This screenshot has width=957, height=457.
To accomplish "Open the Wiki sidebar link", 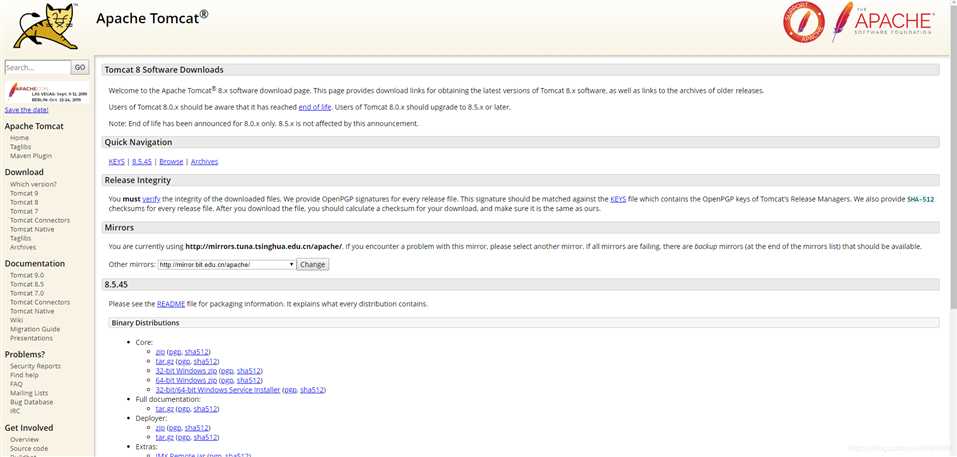I will (x=16, y=320).
